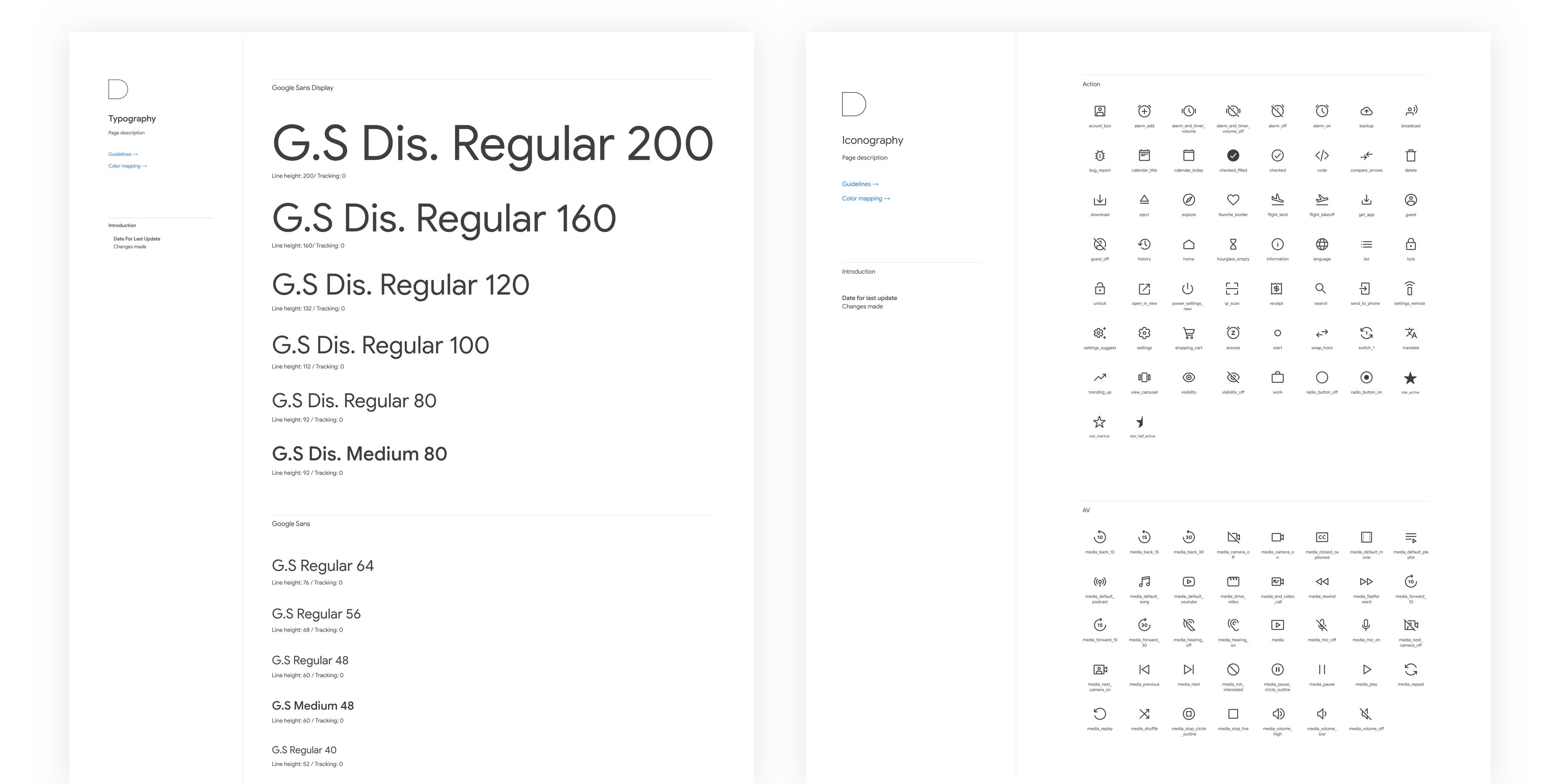Screen dimensions: 1560x784
Task: Select Introduction in Iconography sidebar
Action: 858,272
